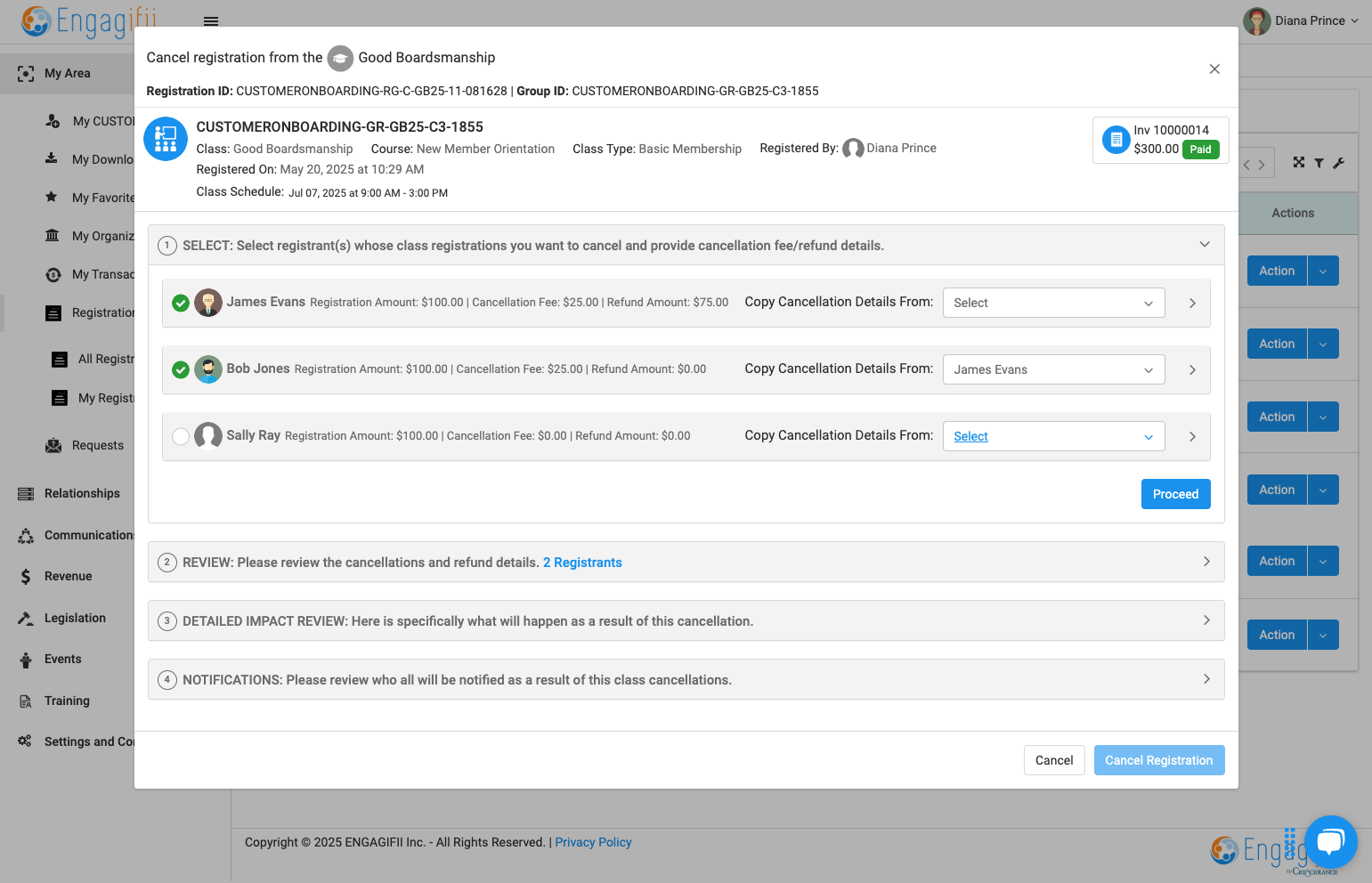Click the Cancel Registration button
This screenshot has height=883, width=1372.
[1159, 760]
